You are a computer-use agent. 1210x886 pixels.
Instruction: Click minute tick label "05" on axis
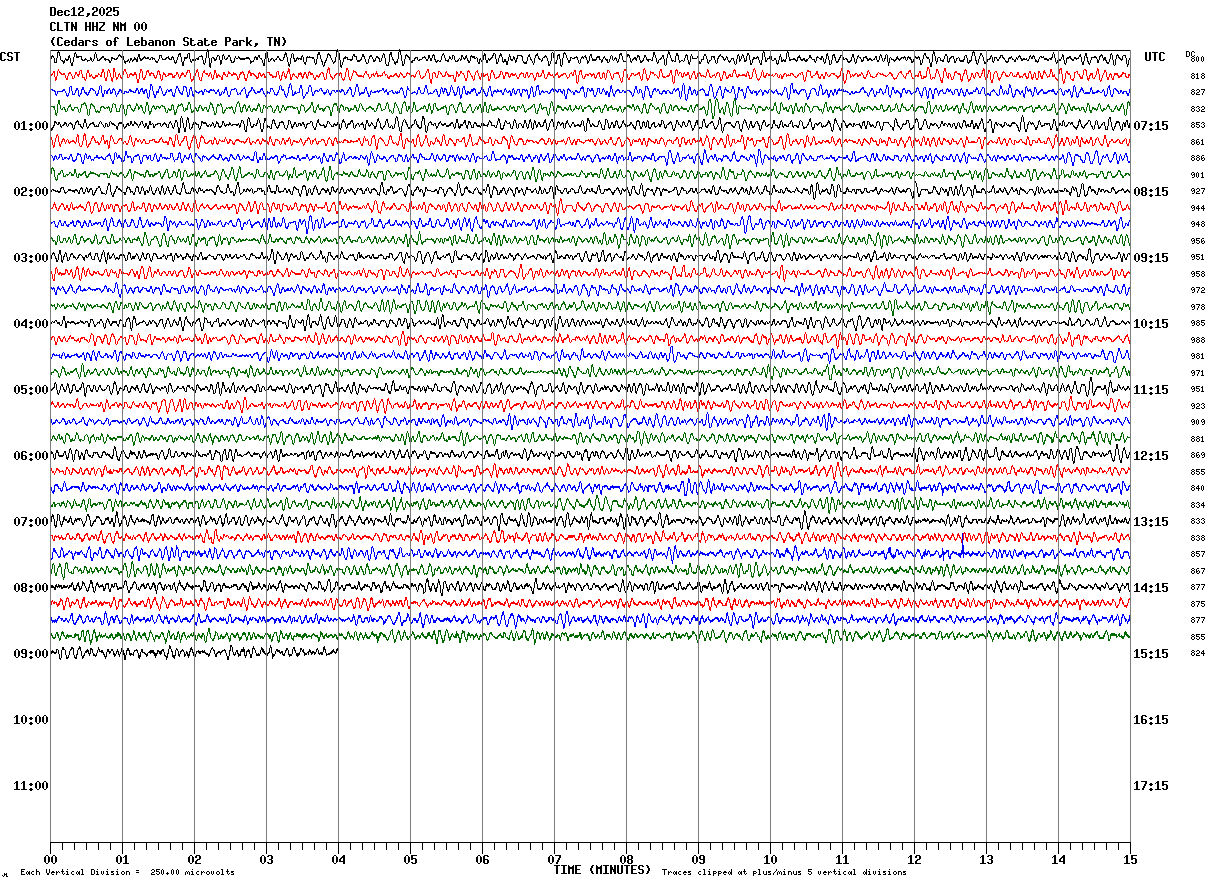(410, 860)
